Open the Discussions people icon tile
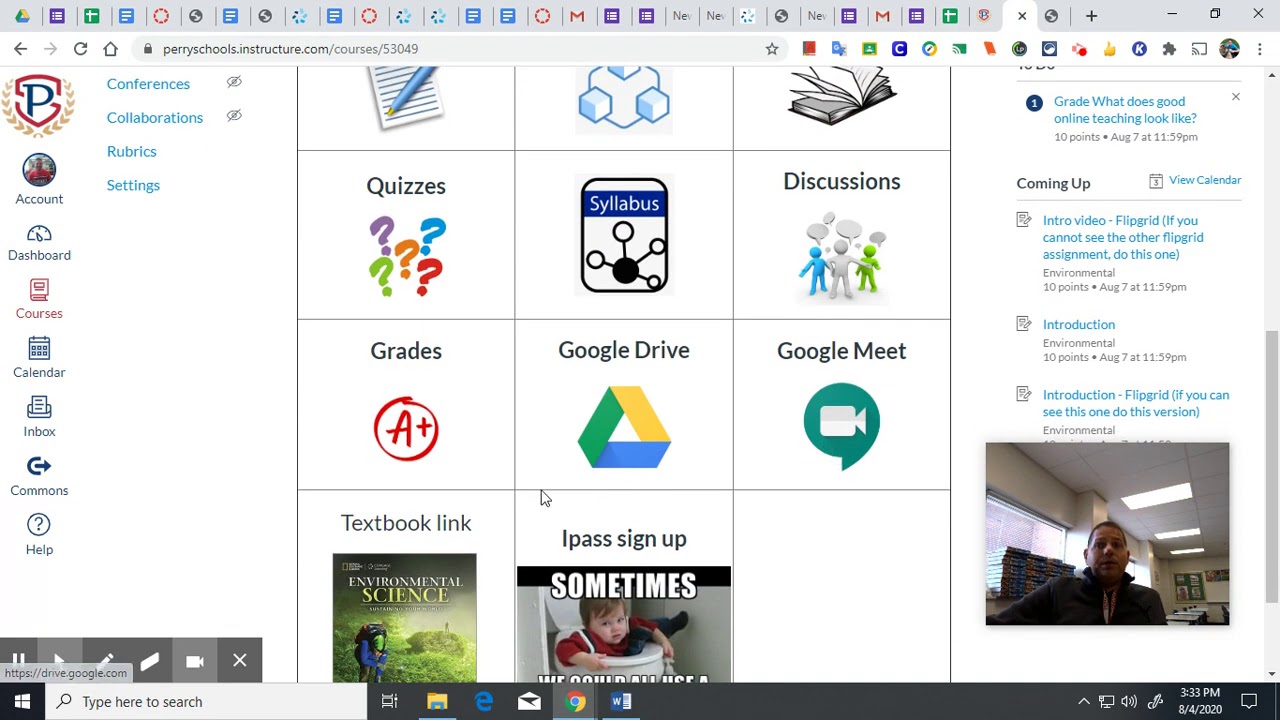 842,256
